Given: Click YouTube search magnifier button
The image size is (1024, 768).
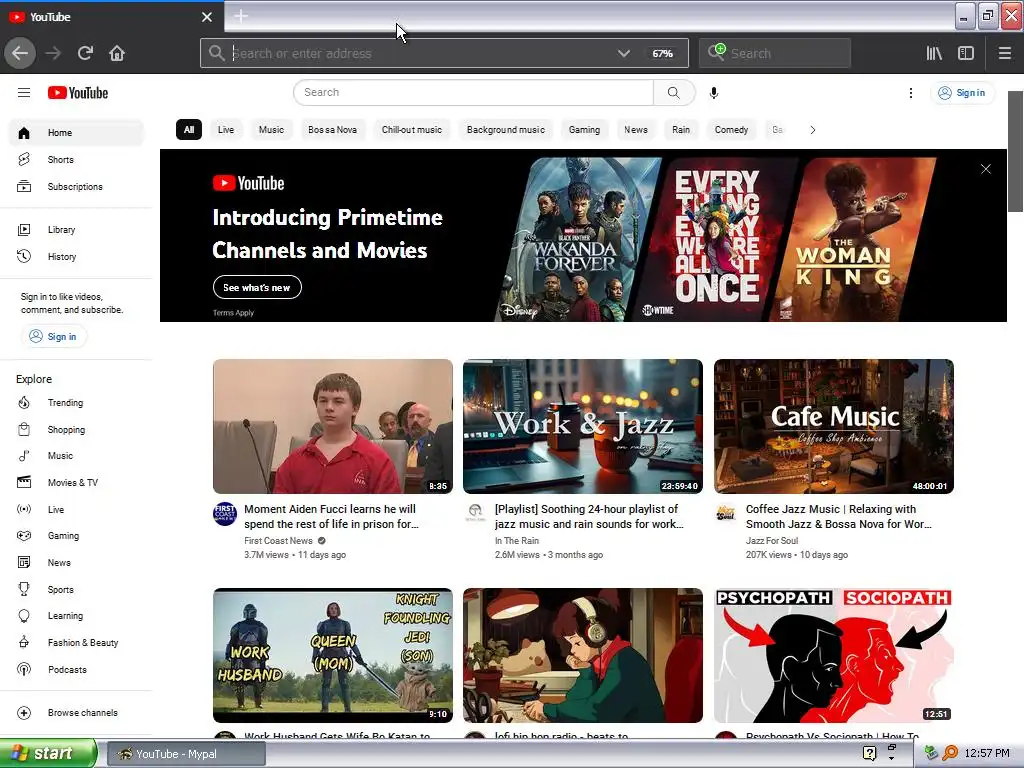Looking at the screenshot, I should coord(674,93).
